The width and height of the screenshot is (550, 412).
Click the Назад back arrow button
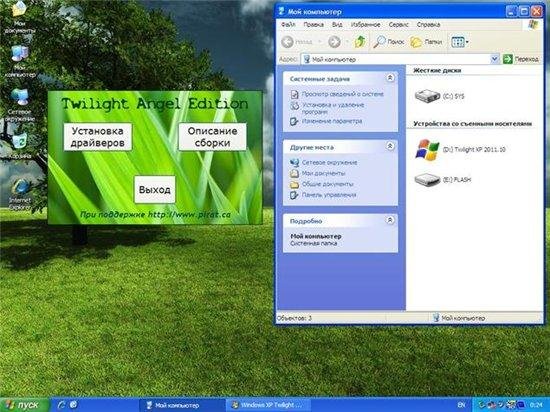(x=297, y=42)
